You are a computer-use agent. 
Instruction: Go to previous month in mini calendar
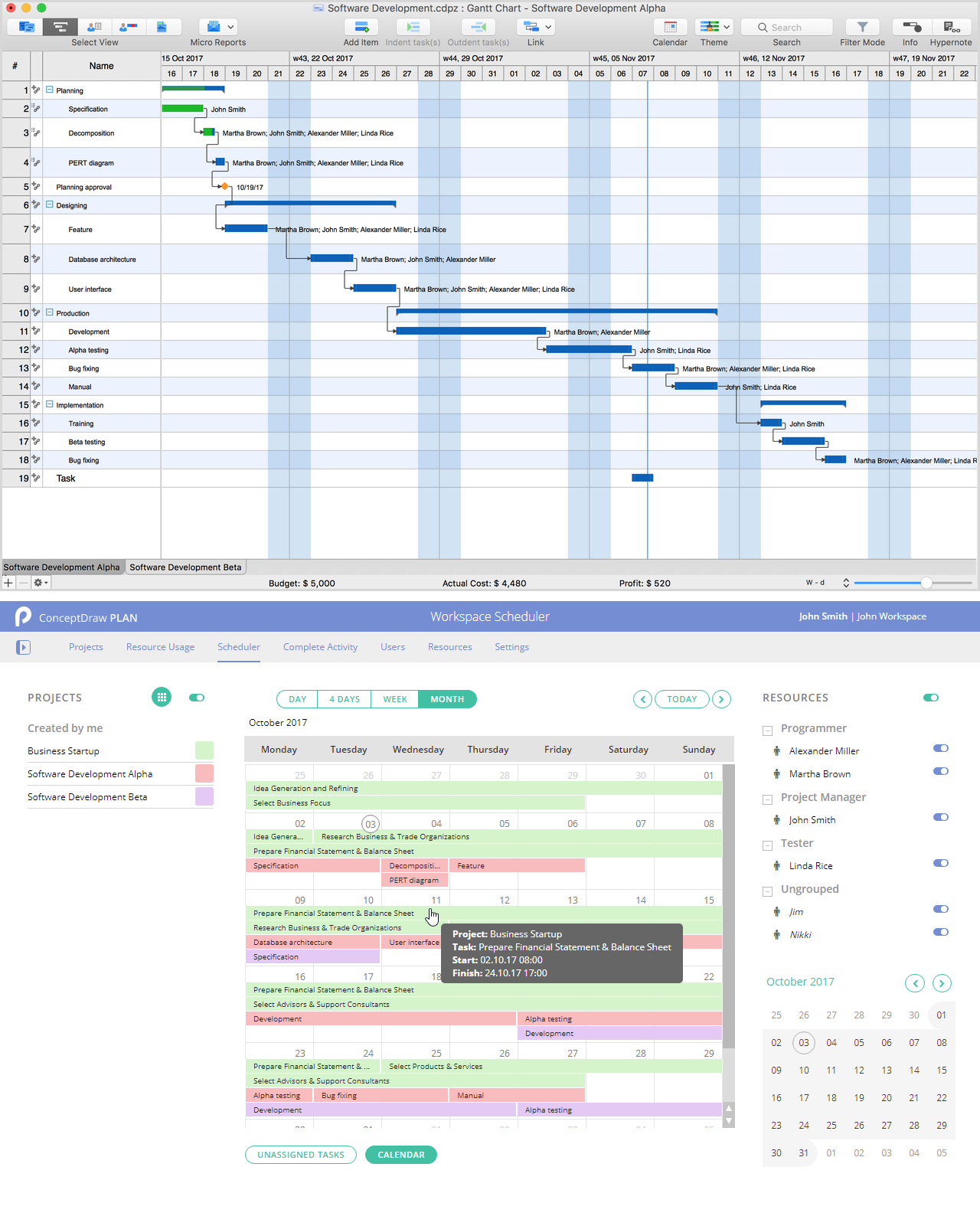pyautogui.click(x=915, y=983)
